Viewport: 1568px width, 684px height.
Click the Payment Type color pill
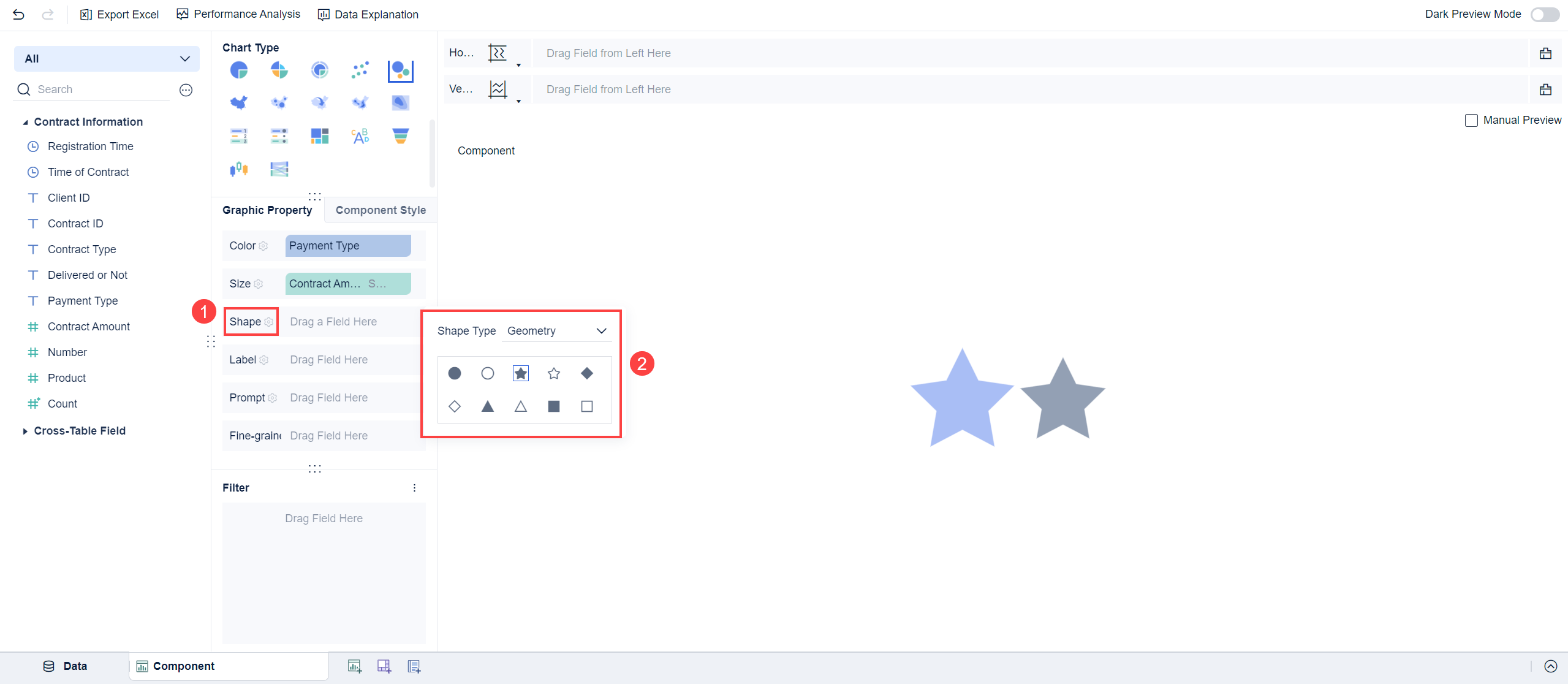[x=347, y=245]
